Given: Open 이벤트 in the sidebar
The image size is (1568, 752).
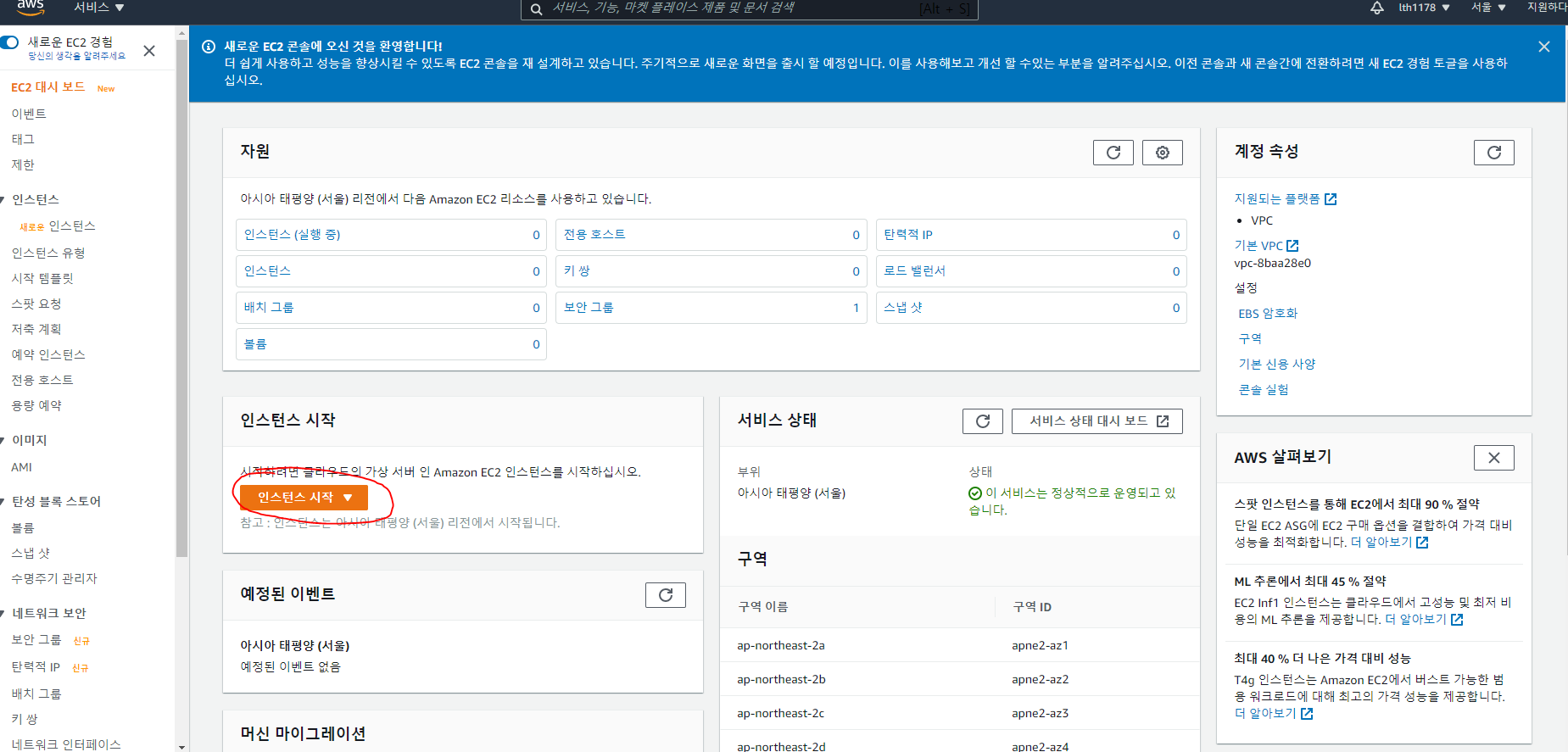Looking at the screenshot, I should tap(29, 114).
